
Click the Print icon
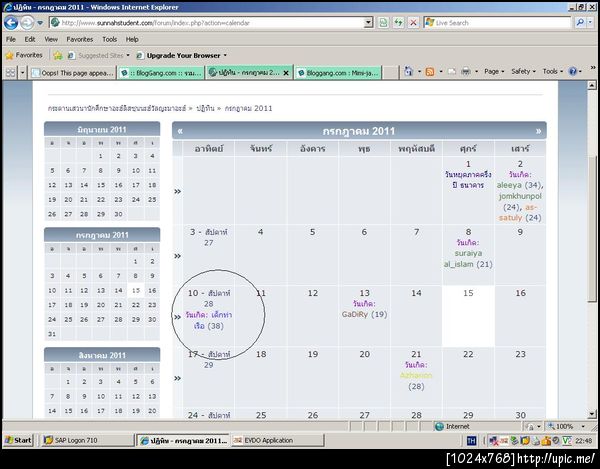pos(466,71)
